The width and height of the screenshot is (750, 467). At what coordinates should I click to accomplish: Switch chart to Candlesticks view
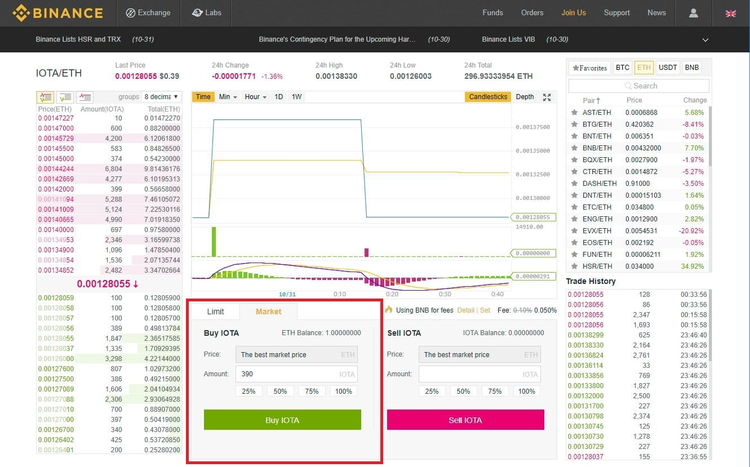(488, 97)
